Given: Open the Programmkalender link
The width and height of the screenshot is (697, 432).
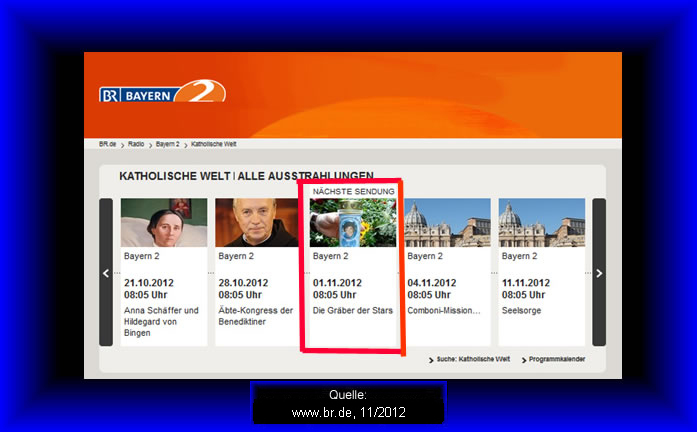Looking at the screenshot, I should coord(558,359).
